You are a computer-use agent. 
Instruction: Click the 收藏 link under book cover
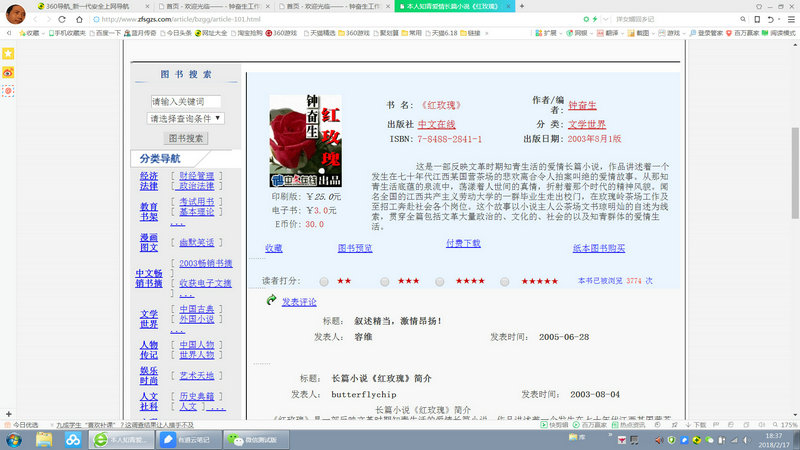tap(273, 248)
